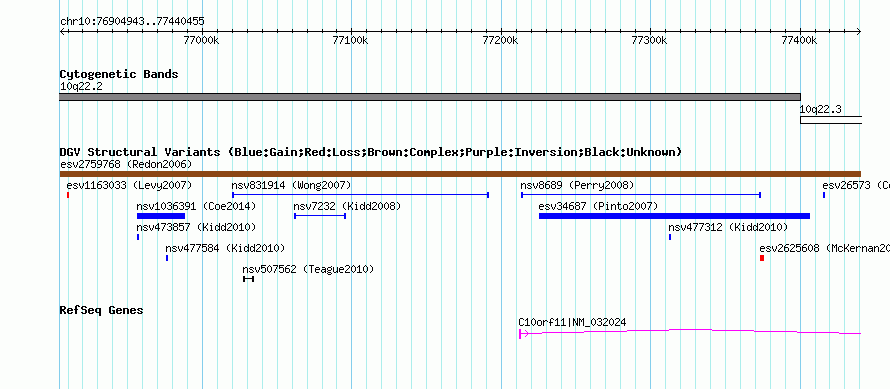The width and height of the screenshot is (890, 389).
Task: Click the chr10:76904943..77440455 region label
Action: pos(132,22)
